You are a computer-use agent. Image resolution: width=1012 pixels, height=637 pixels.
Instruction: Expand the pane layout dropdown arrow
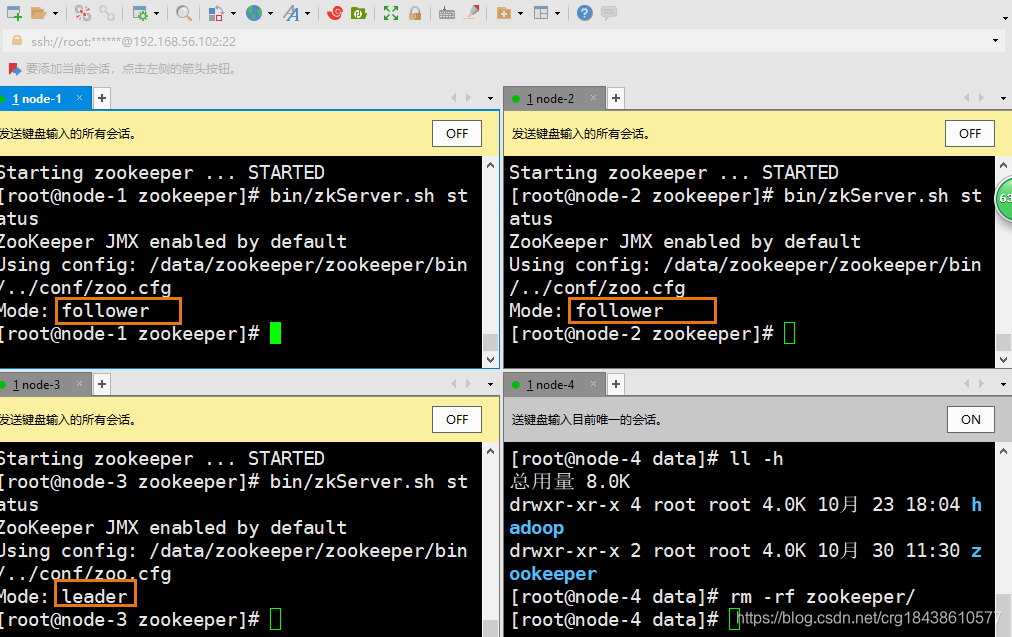[558, 14]
